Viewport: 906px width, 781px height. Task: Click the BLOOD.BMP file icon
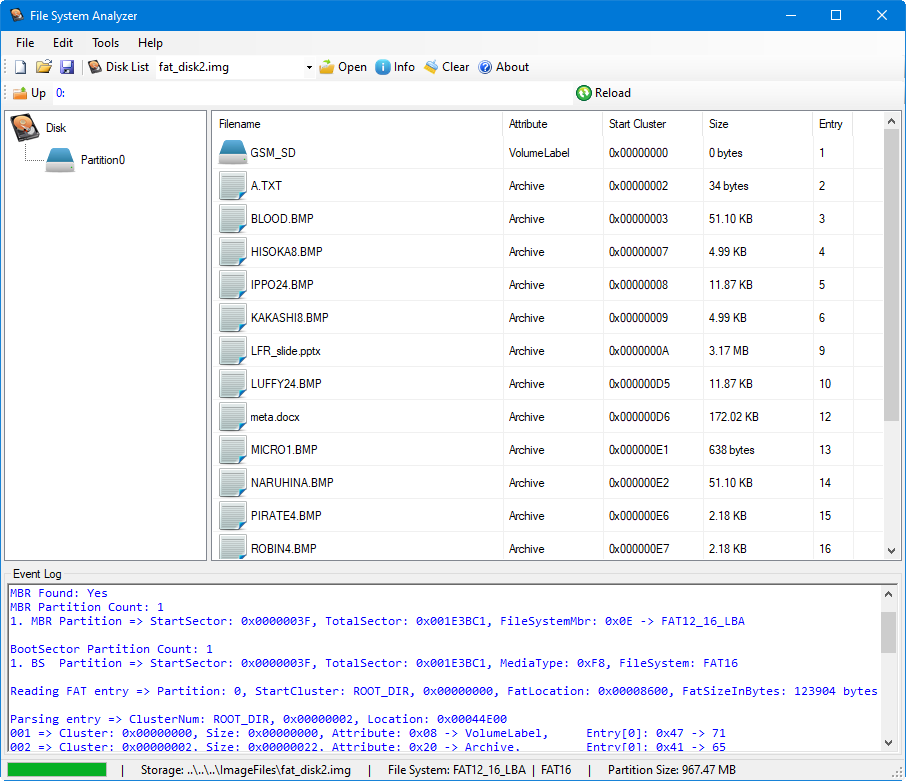(233, 218)
